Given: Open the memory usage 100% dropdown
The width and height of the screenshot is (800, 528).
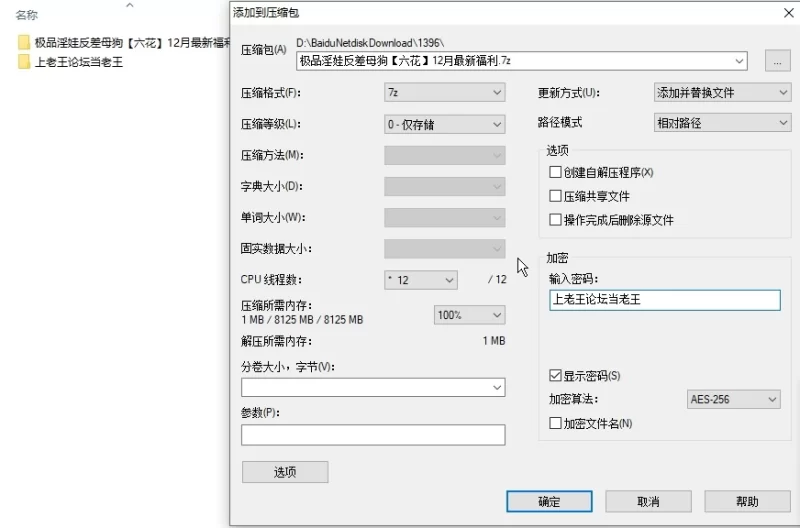Looking at the screenshot, I should [x=469, y=315].
